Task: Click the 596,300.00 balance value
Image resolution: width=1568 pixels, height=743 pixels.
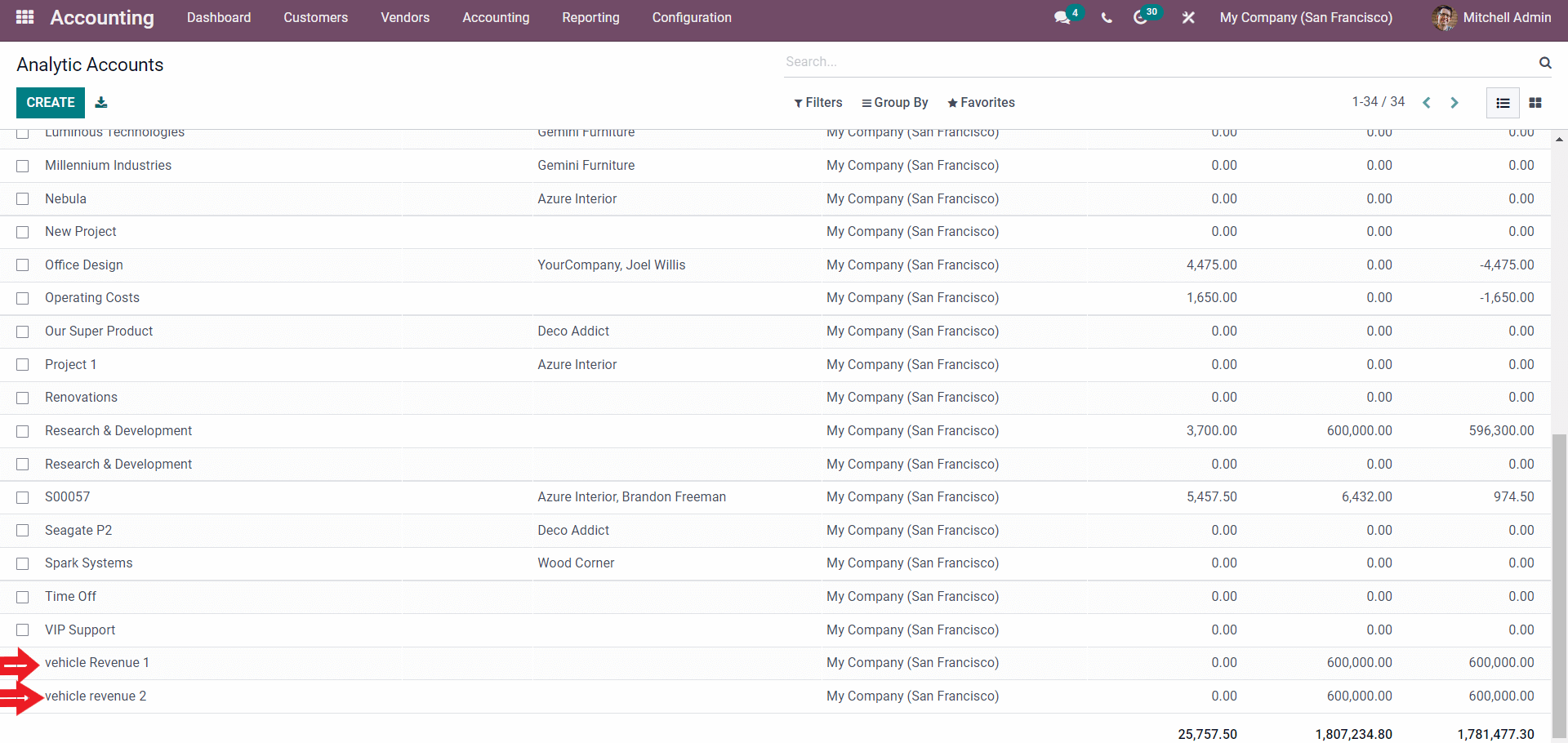Action: (x=1501, y=431)
